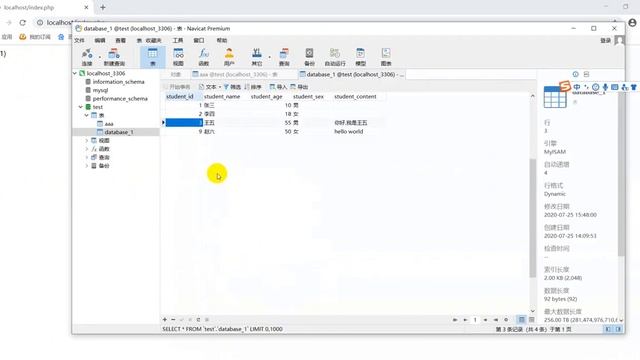Reload the browser page behind Navicat
The width and height of the screenshot is (640, 360).
[22, 22]
